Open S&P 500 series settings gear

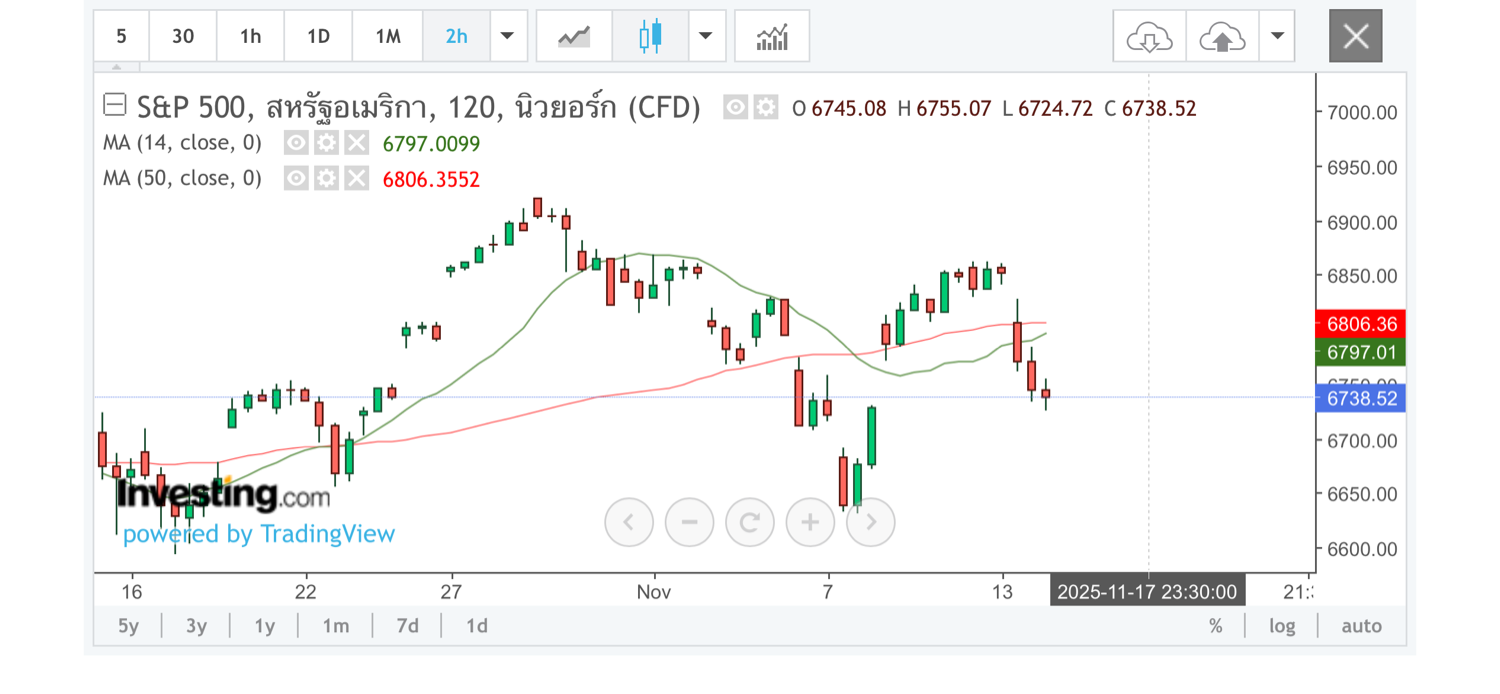pyautogui.click(x=766, y=108)
